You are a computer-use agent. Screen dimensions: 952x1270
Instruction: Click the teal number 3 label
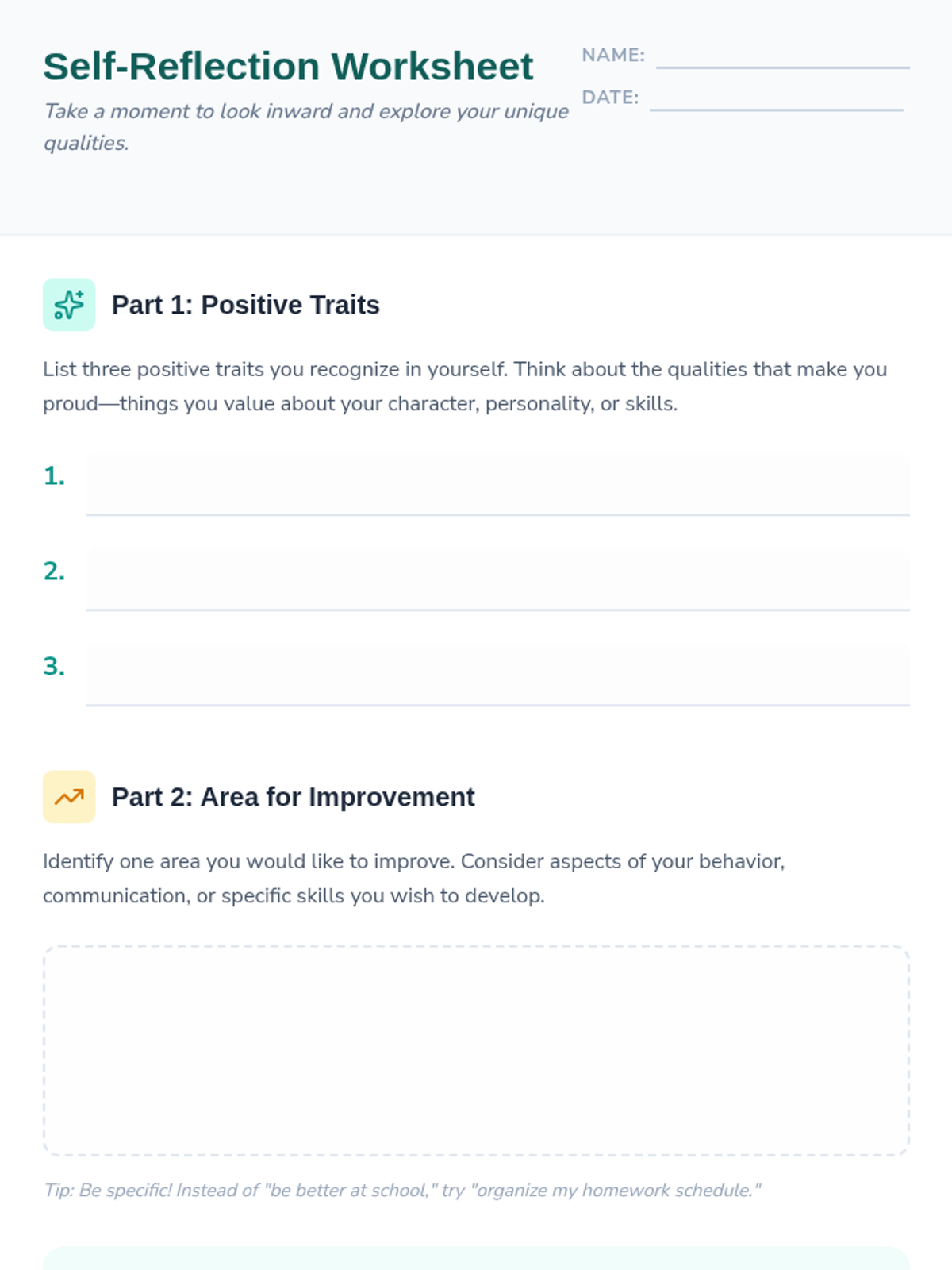click(x=54, y=667)
